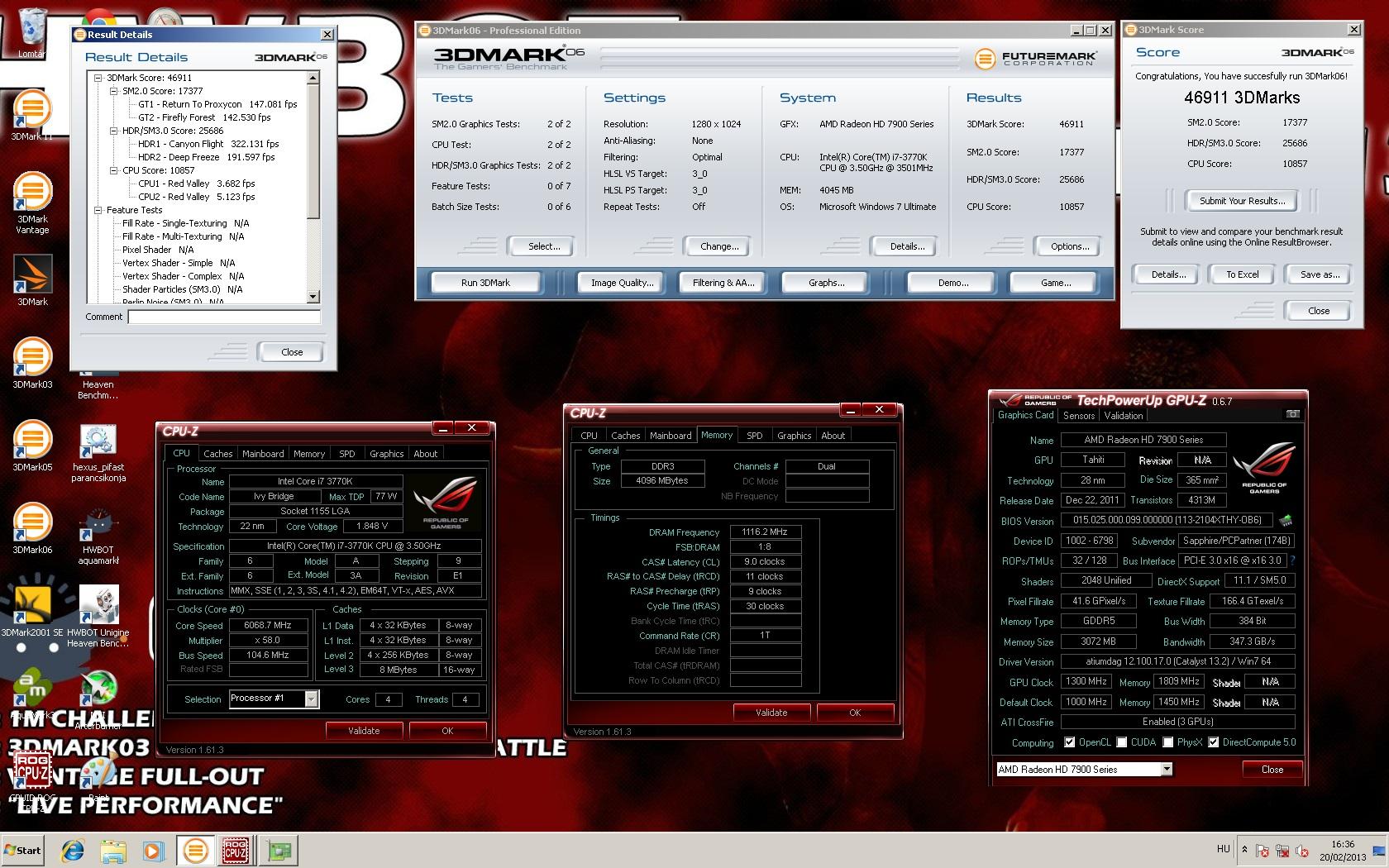Open Internet Explorer from the taskbar
Screen dimensions: 1389x868
coord(74,850)
